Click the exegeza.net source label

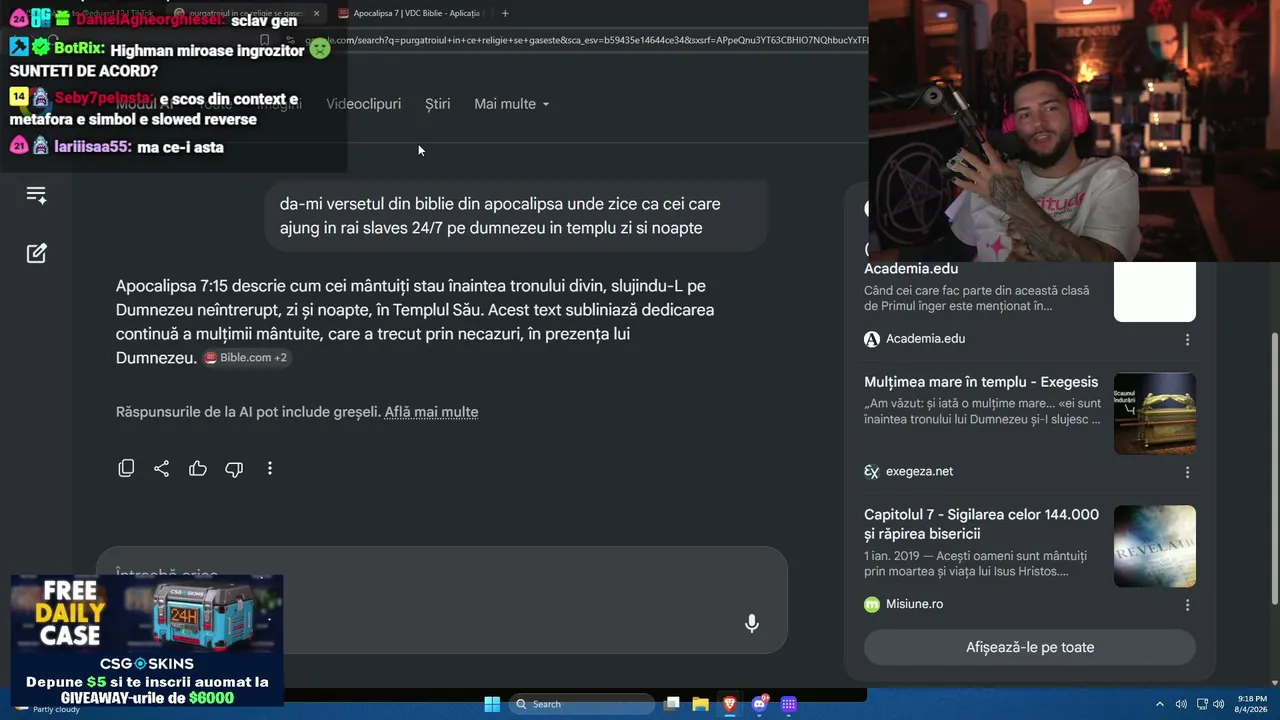tap(919, 472)
